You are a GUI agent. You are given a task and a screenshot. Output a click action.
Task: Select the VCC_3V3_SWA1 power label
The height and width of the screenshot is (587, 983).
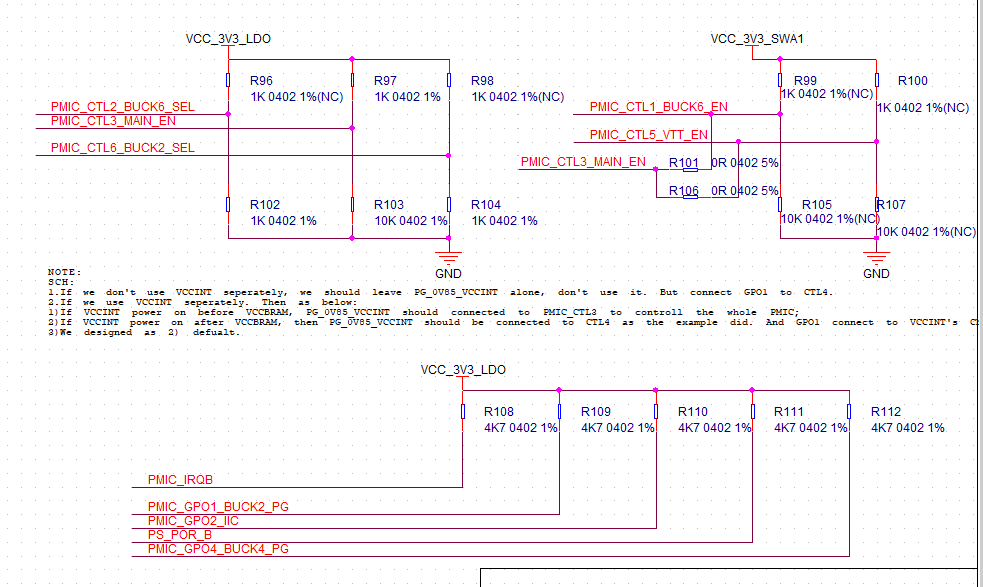(757, 39)
